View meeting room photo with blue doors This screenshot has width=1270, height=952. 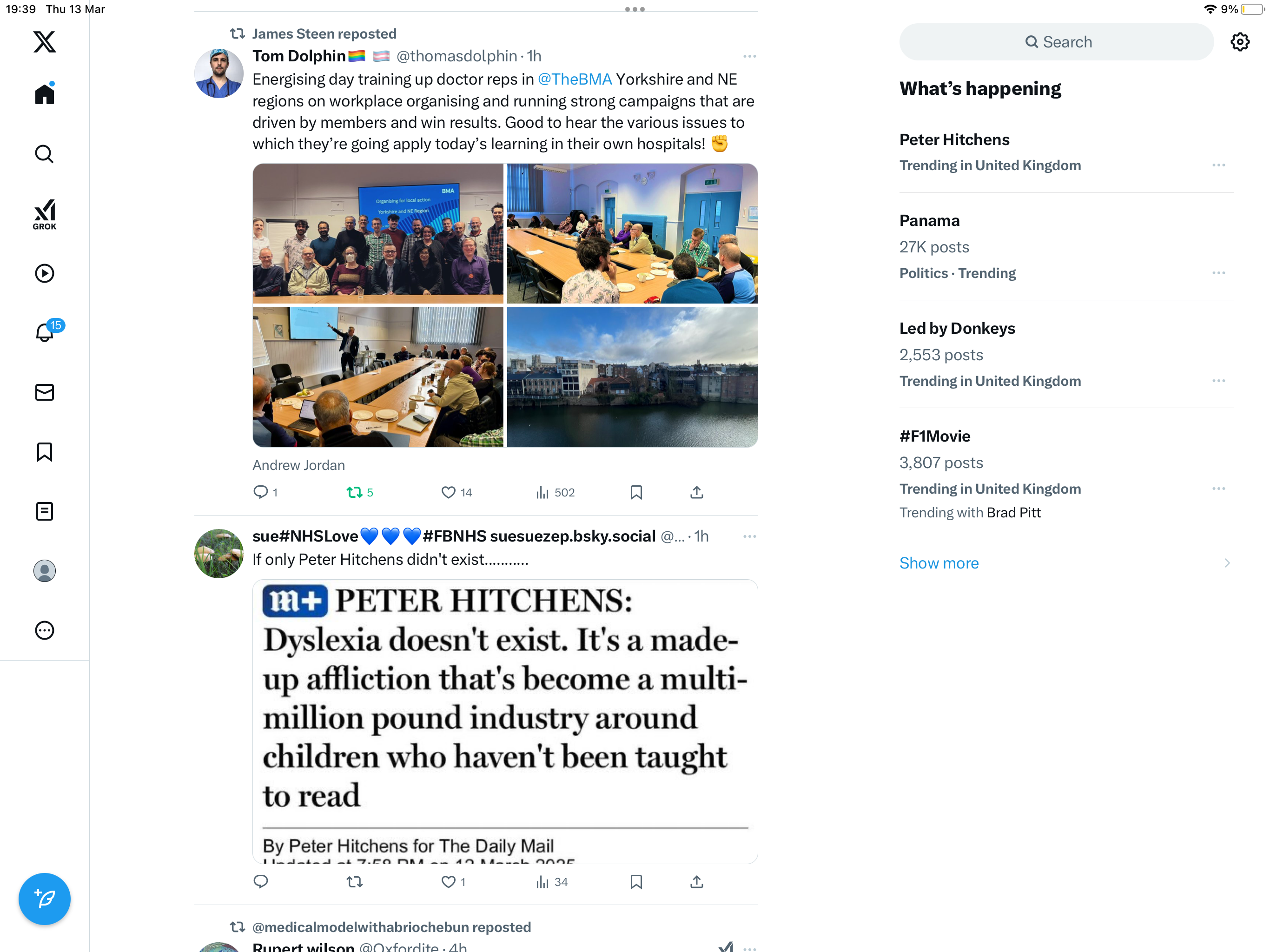point(632,233)
